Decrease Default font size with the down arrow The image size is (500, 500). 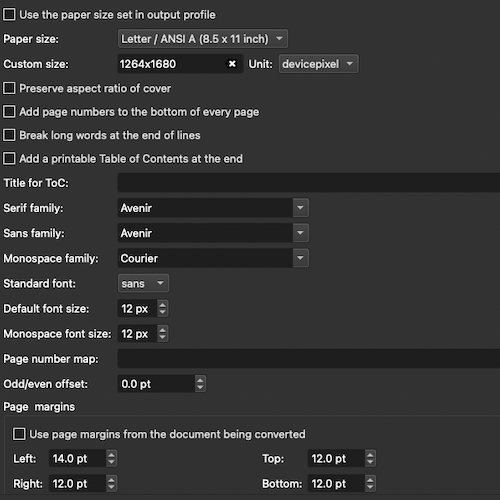coord(162,313)
